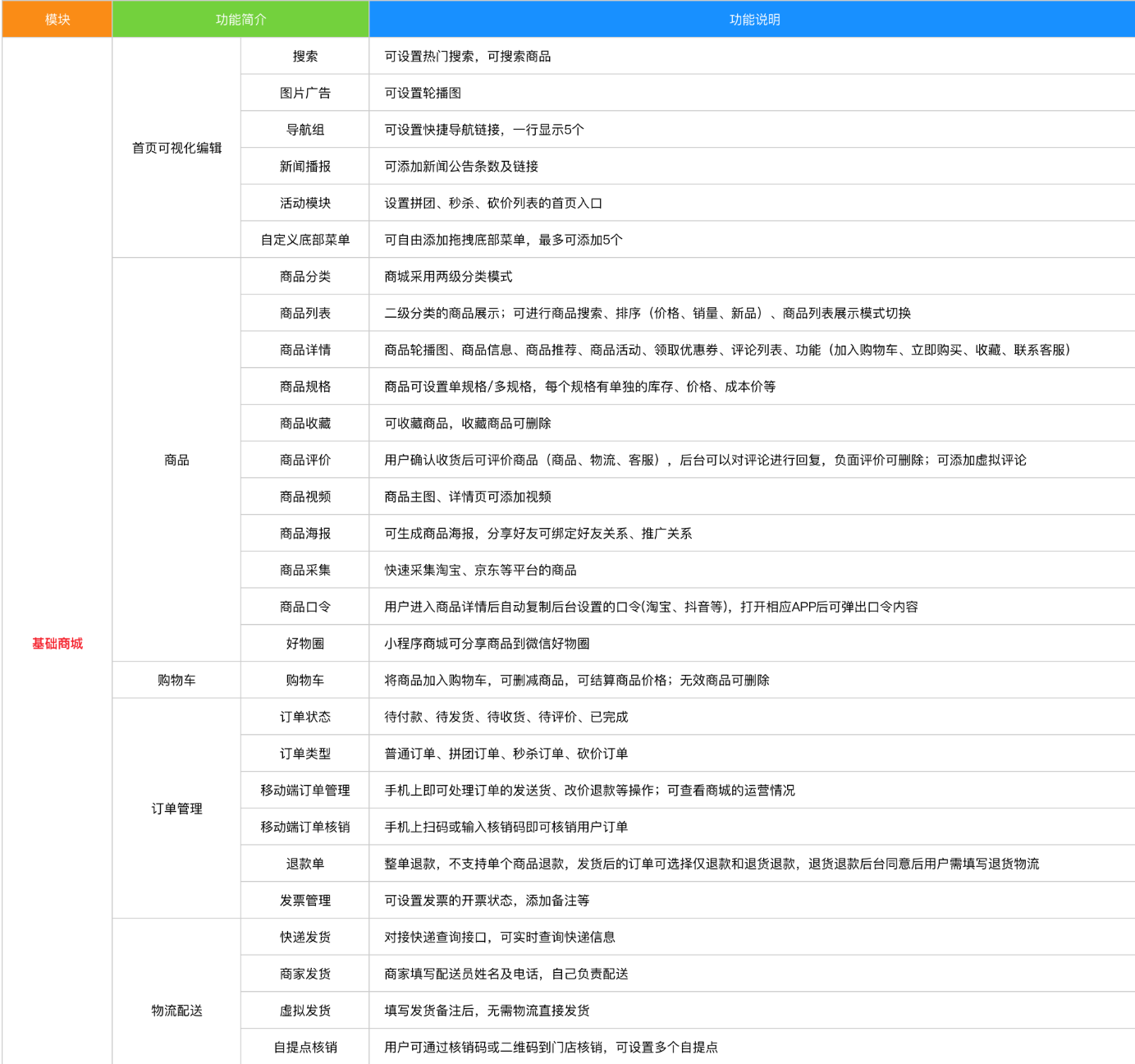The height and width of the screenshot is (1064, 1135).
Task: Click the 商家发货 feature cell
Action: [305, 974]
